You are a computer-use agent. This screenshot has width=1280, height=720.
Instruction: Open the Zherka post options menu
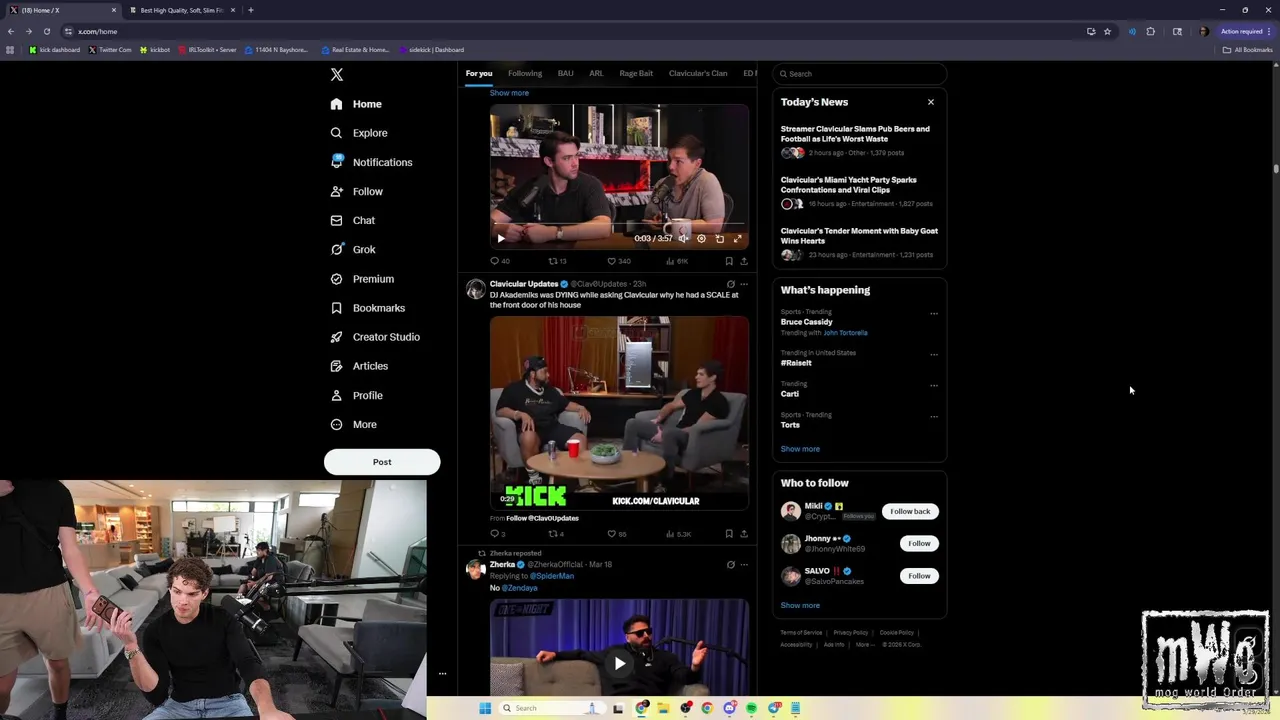(x=744, y=565)
